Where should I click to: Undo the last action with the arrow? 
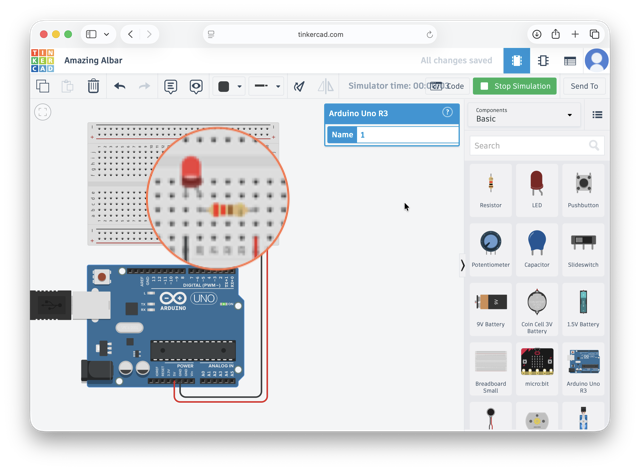pyautogui.click(x=120, y=86)
